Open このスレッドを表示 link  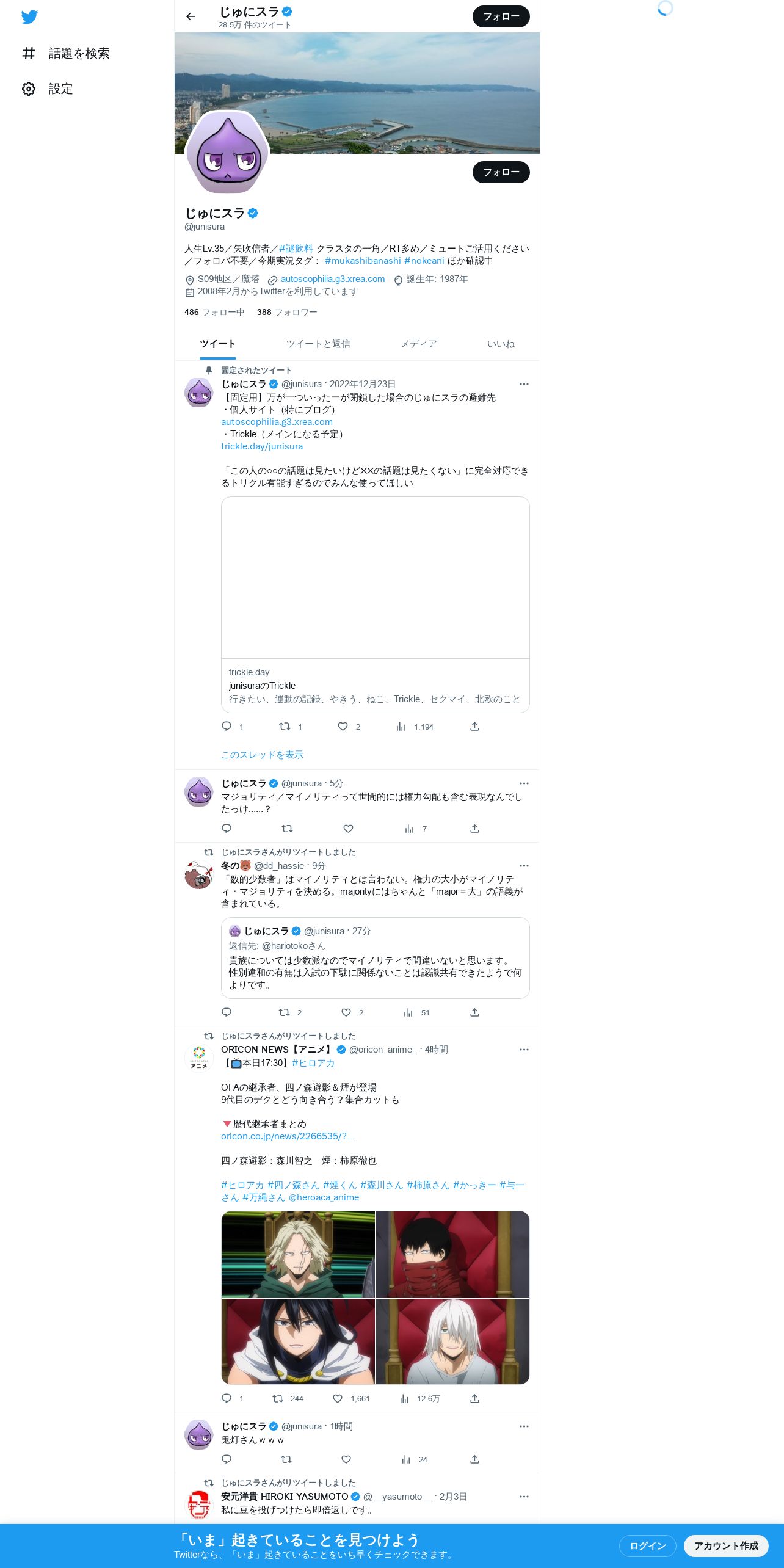point(262,755)
